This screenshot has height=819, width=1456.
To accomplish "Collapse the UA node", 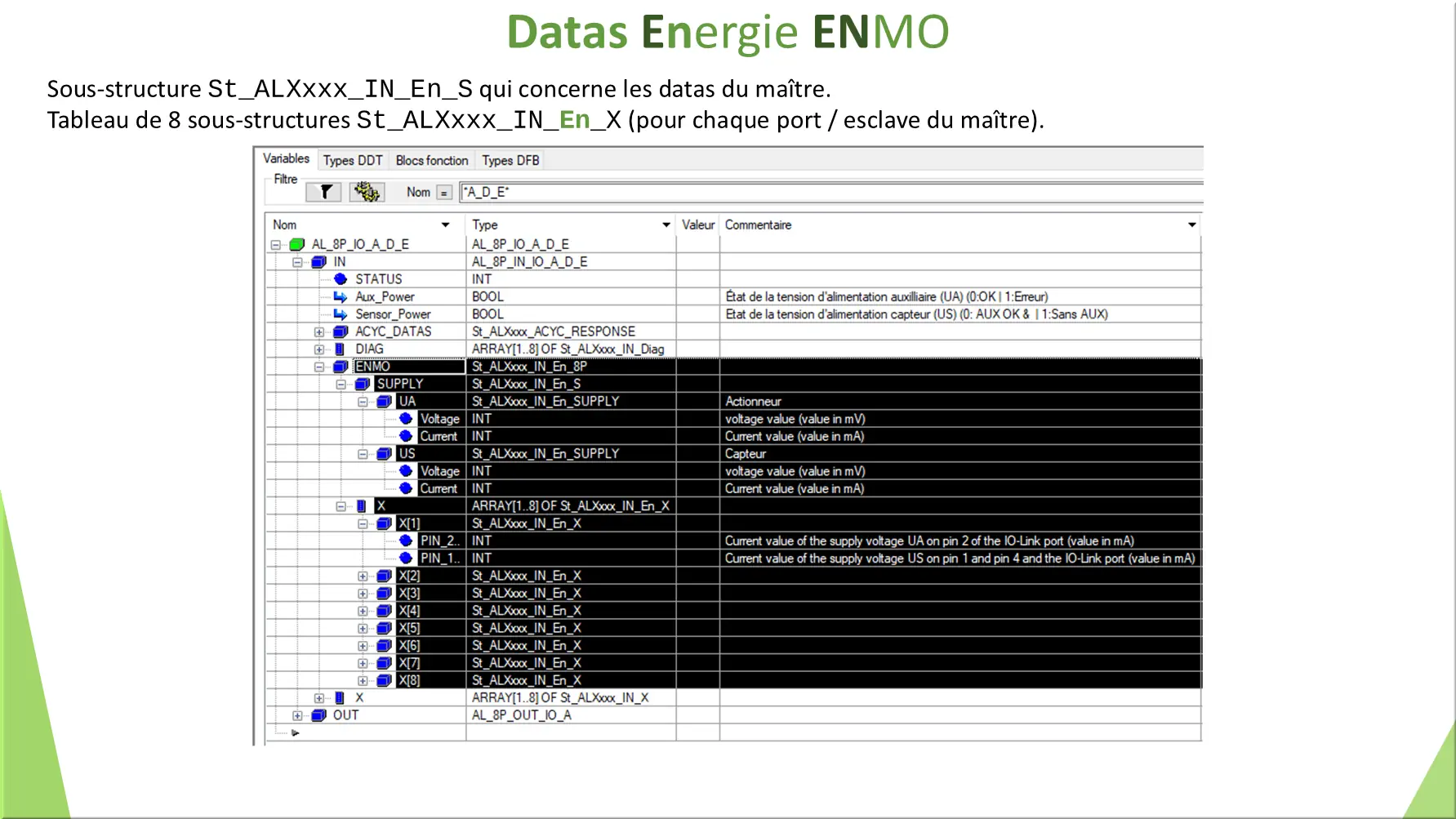I will (363, 402).
